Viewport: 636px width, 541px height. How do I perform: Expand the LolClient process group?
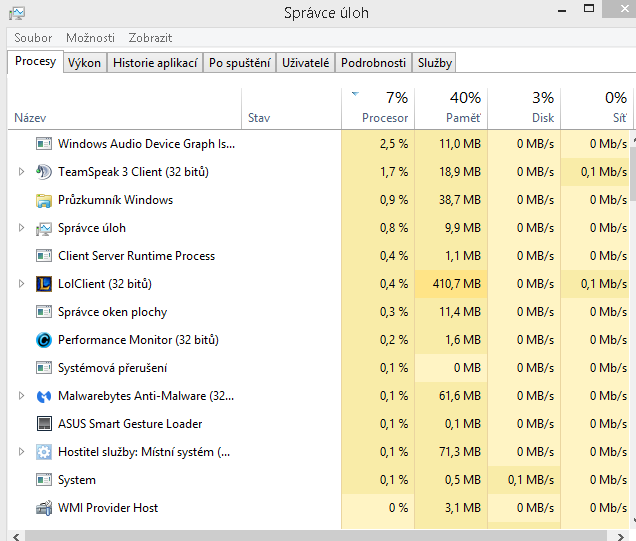click(x=21, y=284)
